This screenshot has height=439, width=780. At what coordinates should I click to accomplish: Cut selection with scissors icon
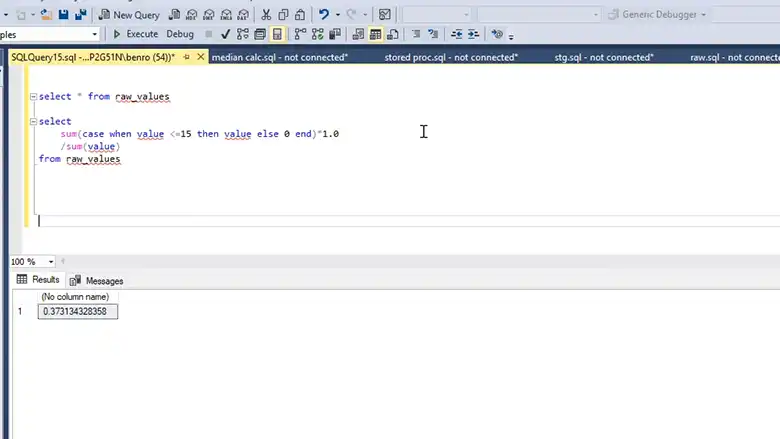(266, 15)
